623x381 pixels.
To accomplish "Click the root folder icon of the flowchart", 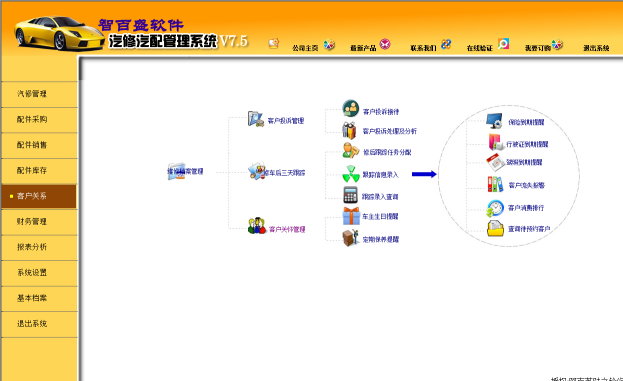I will [x=176, y=171].
